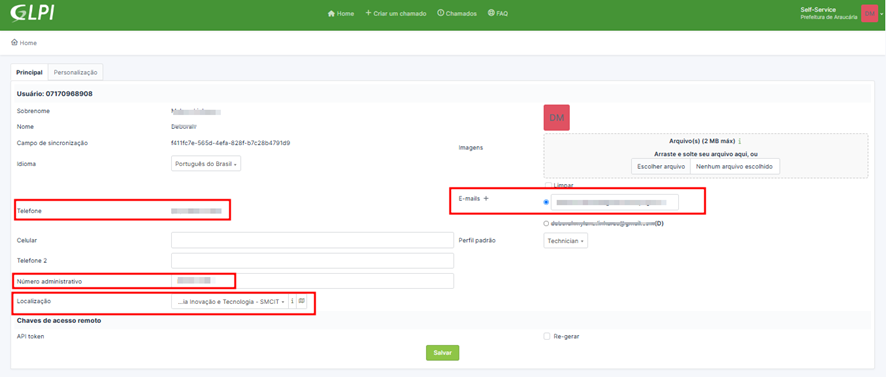The height and width of the screenshot is (377, 886).
Task: Open Home in the top navigation
Action: pos(341,13)
